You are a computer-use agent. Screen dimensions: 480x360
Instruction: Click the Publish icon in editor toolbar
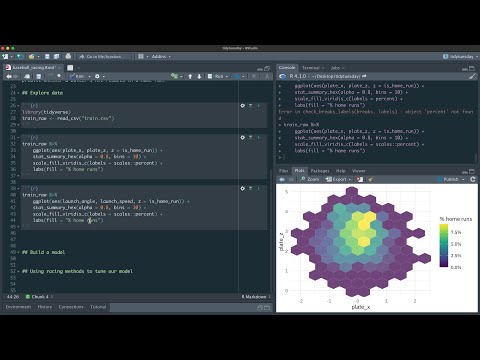237,76
